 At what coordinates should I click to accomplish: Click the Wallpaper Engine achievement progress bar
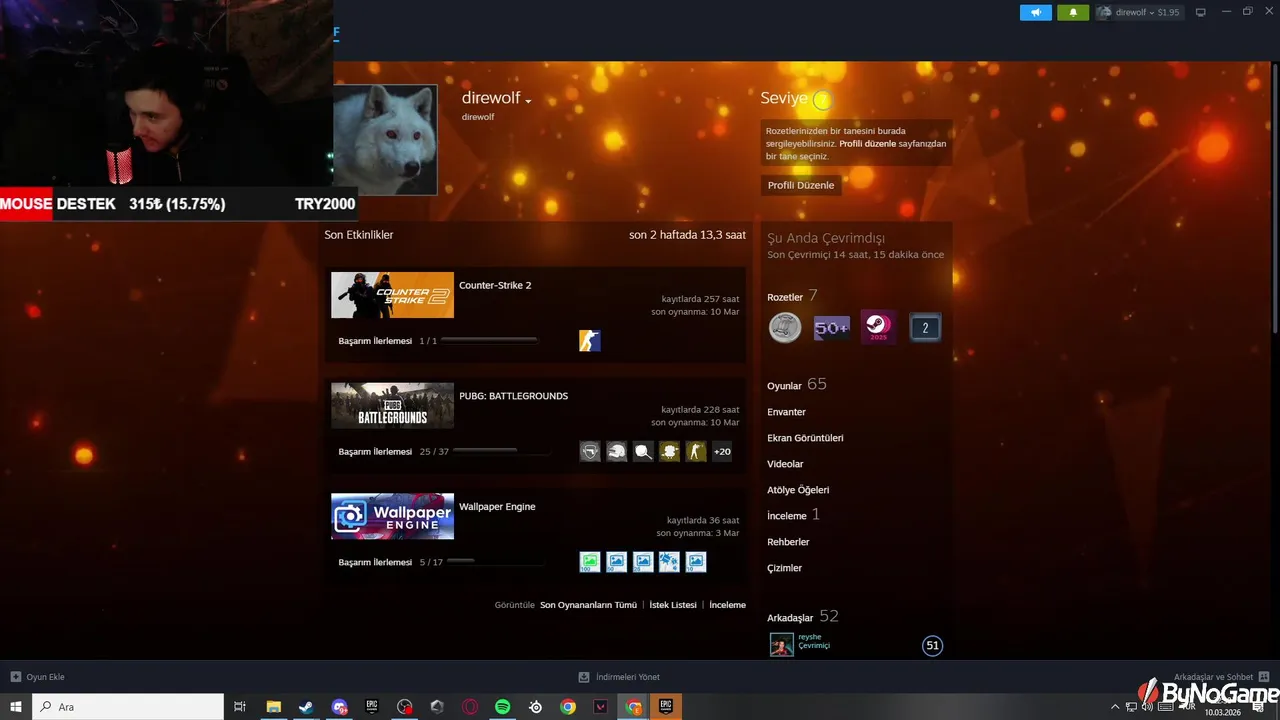[x=496, y=562]
